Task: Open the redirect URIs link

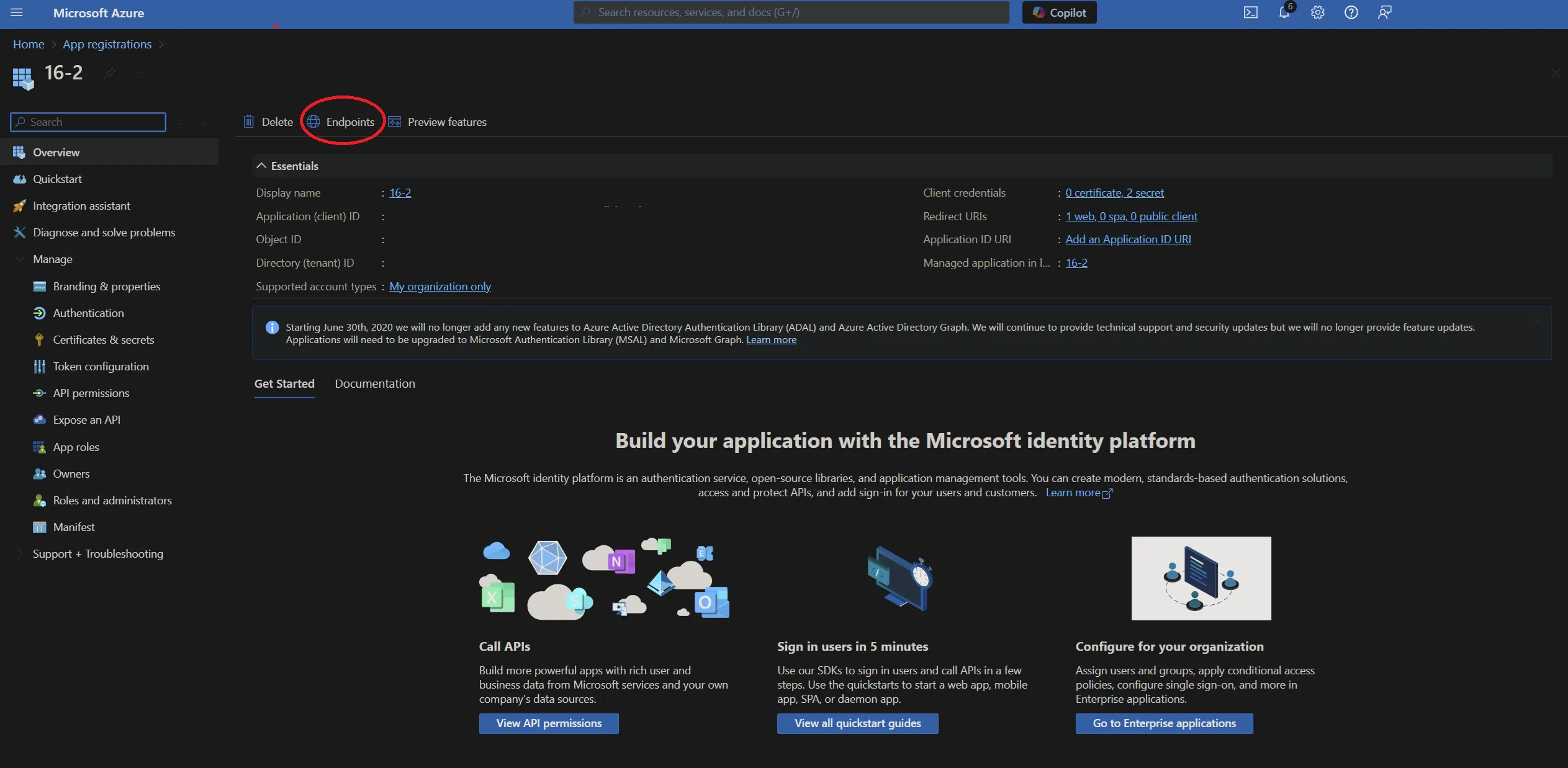Action: click(x=1131, y=217)
